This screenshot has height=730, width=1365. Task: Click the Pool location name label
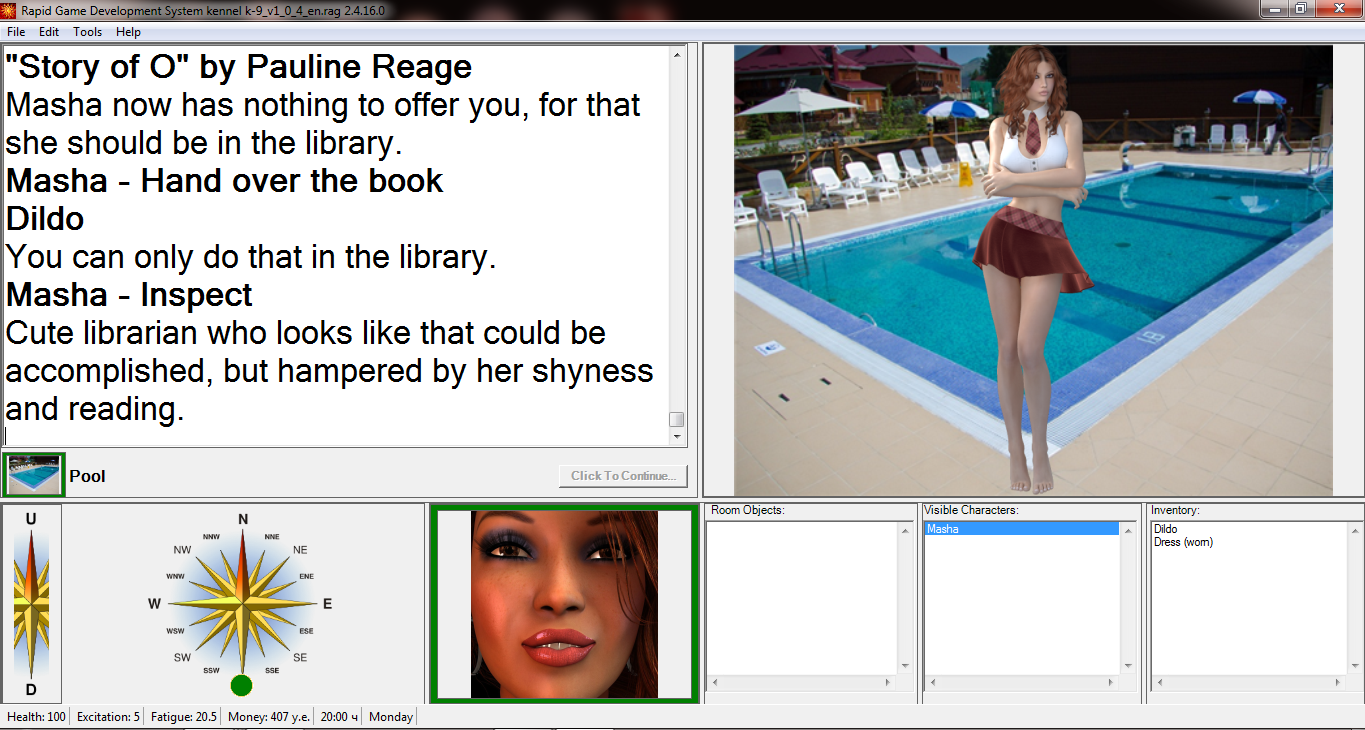[x=87, y=476]
